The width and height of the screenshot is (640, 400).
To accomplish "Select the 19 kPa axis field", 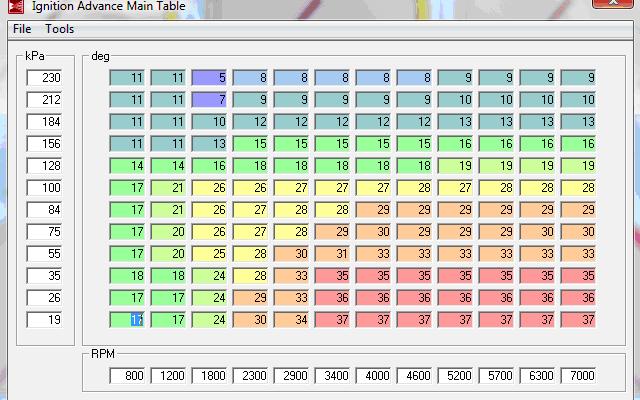I will [44, 320].
